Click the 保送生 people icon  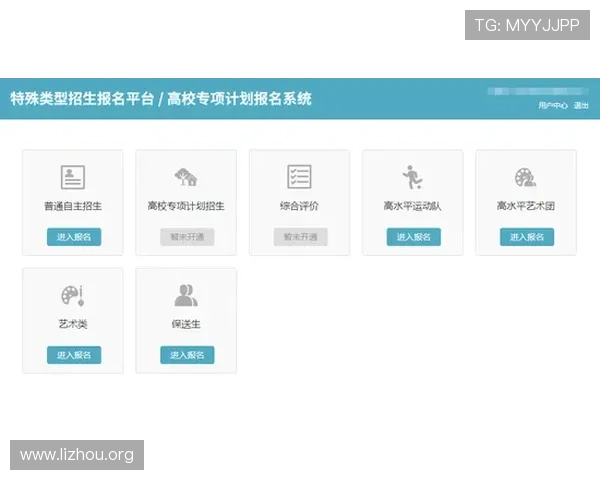186,295
